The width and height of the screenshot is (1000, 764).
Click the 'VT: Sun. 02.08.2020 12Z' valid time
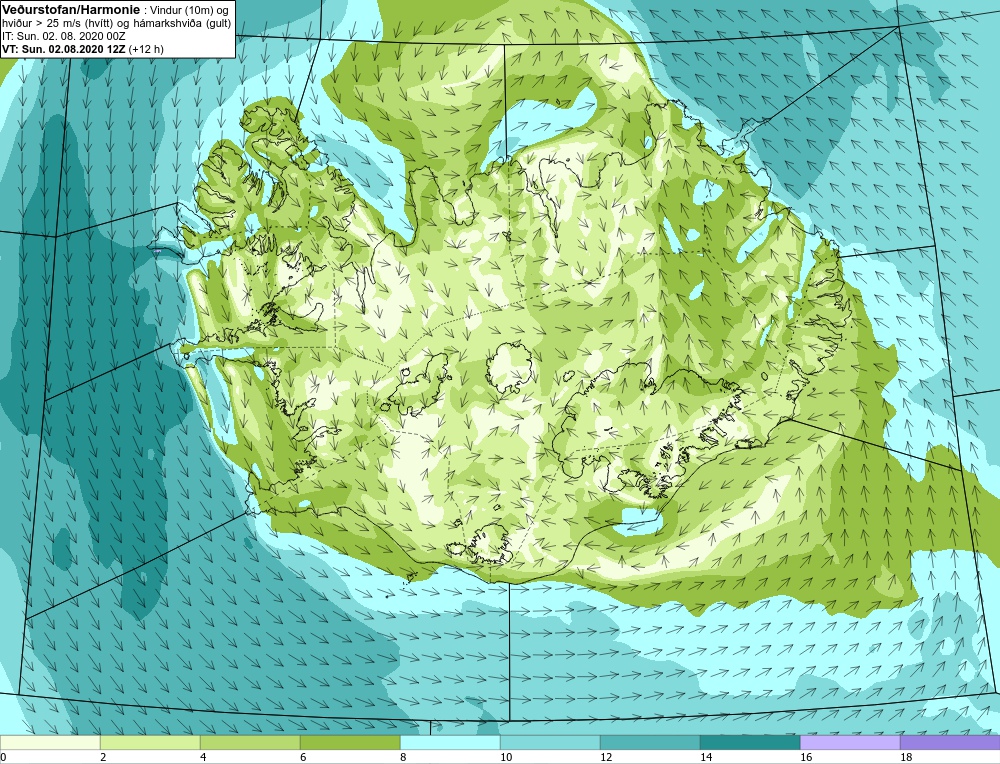tap(64, 49)
